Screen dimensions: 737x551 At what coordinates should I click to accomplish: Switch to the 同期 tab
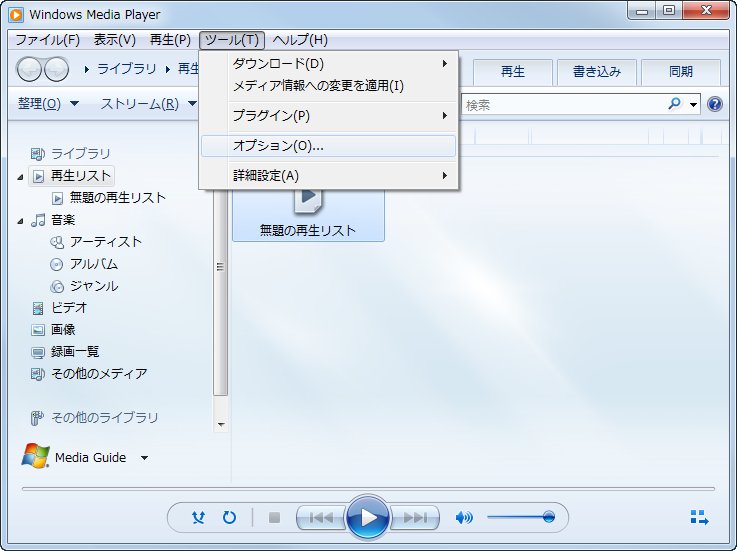tap(681, 72)
